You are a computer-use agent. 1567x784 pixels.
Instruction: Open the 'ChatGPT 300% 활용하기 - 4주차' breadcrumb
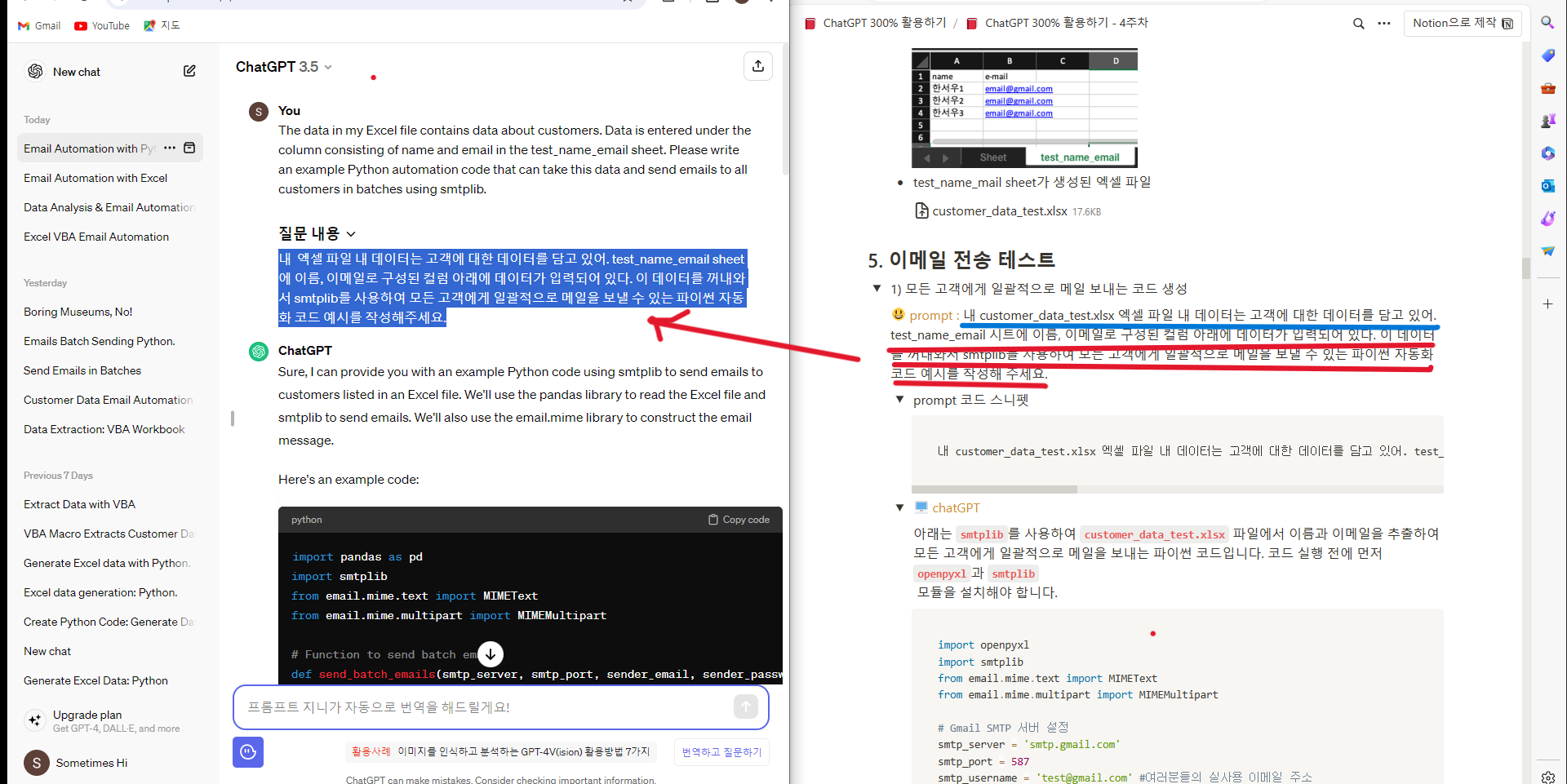1058,23
